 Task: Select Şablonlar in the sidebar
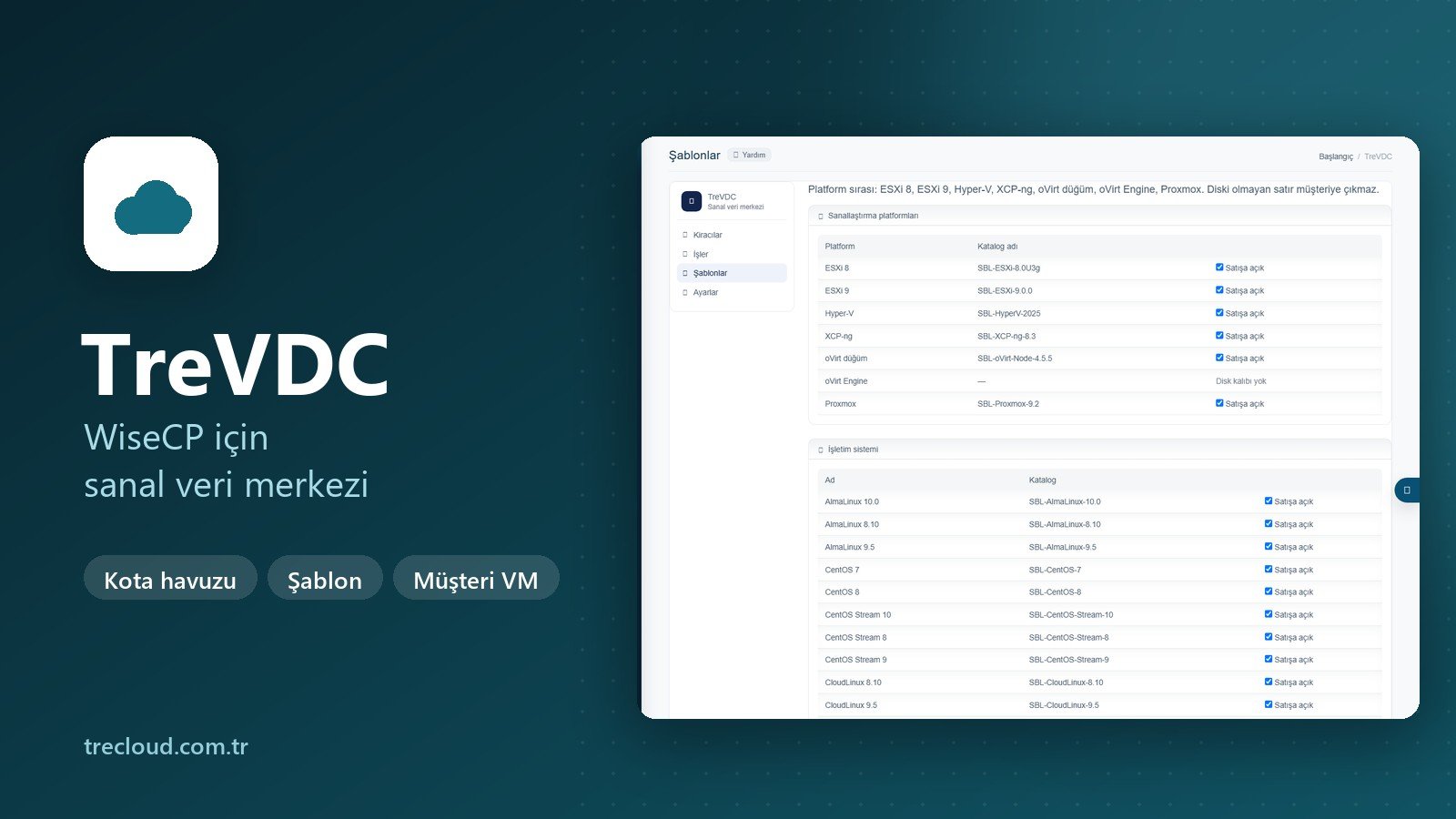click(733, 273)
